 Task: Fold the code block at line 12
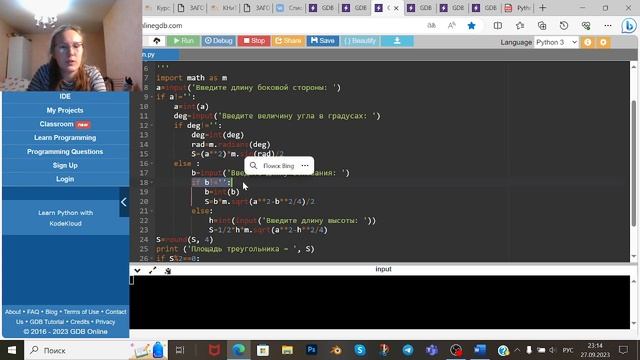(151, 125)
